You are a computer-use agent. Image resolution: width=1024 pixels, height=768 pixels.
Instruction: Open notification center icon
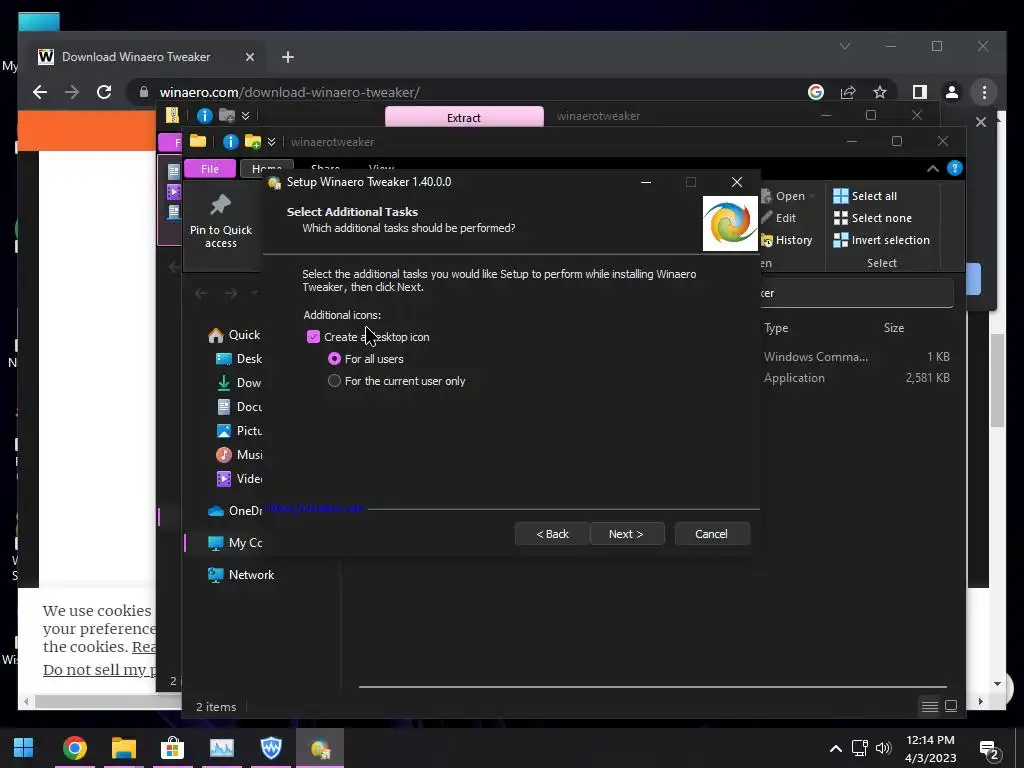pos(990,750)
